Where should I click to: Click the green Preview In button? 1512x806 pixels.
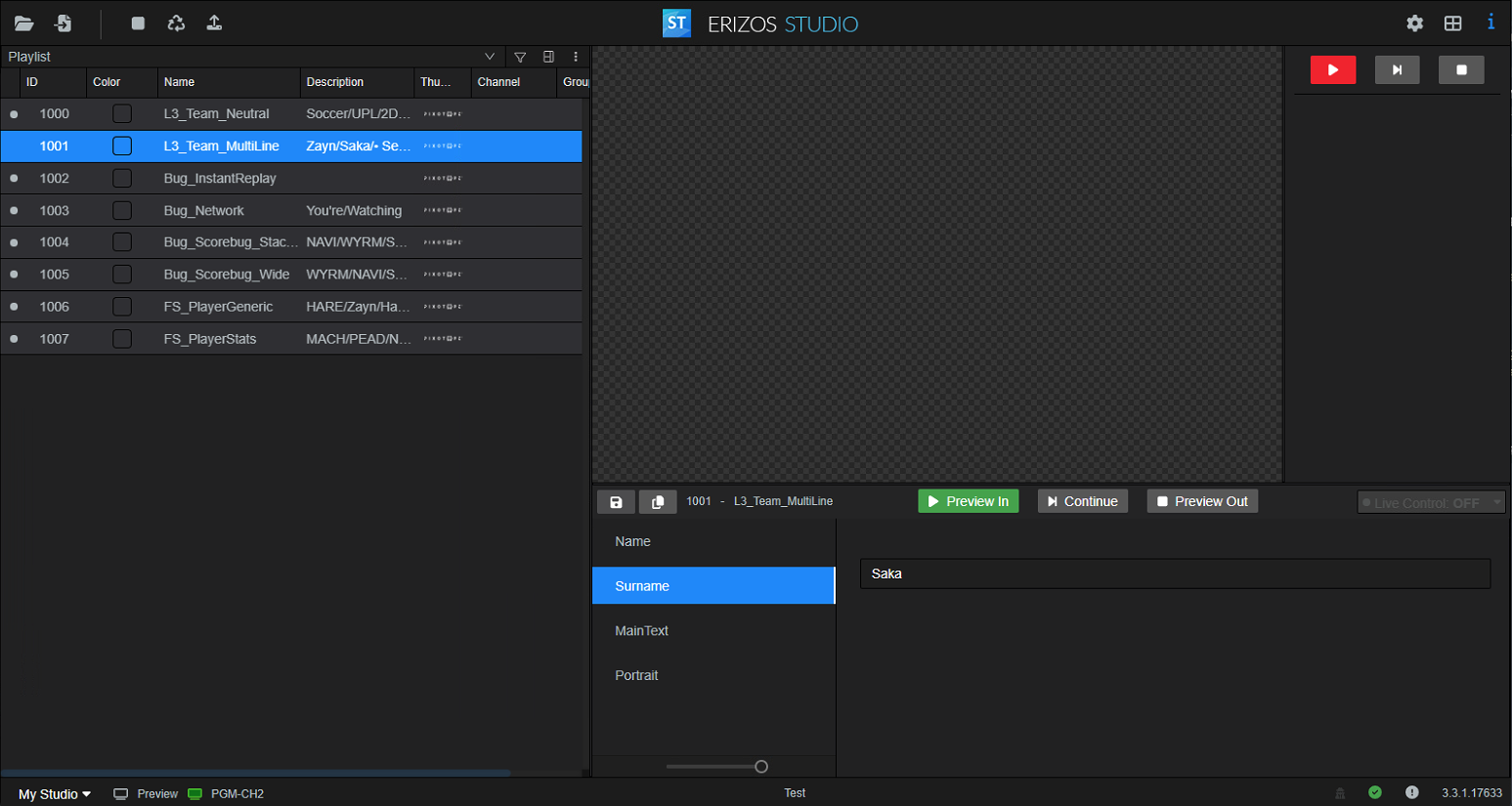tap(968, 501)
